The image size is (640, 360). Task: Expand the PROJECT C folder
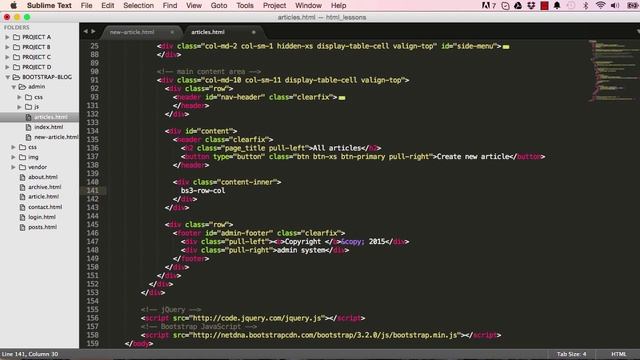coord(7,57)
